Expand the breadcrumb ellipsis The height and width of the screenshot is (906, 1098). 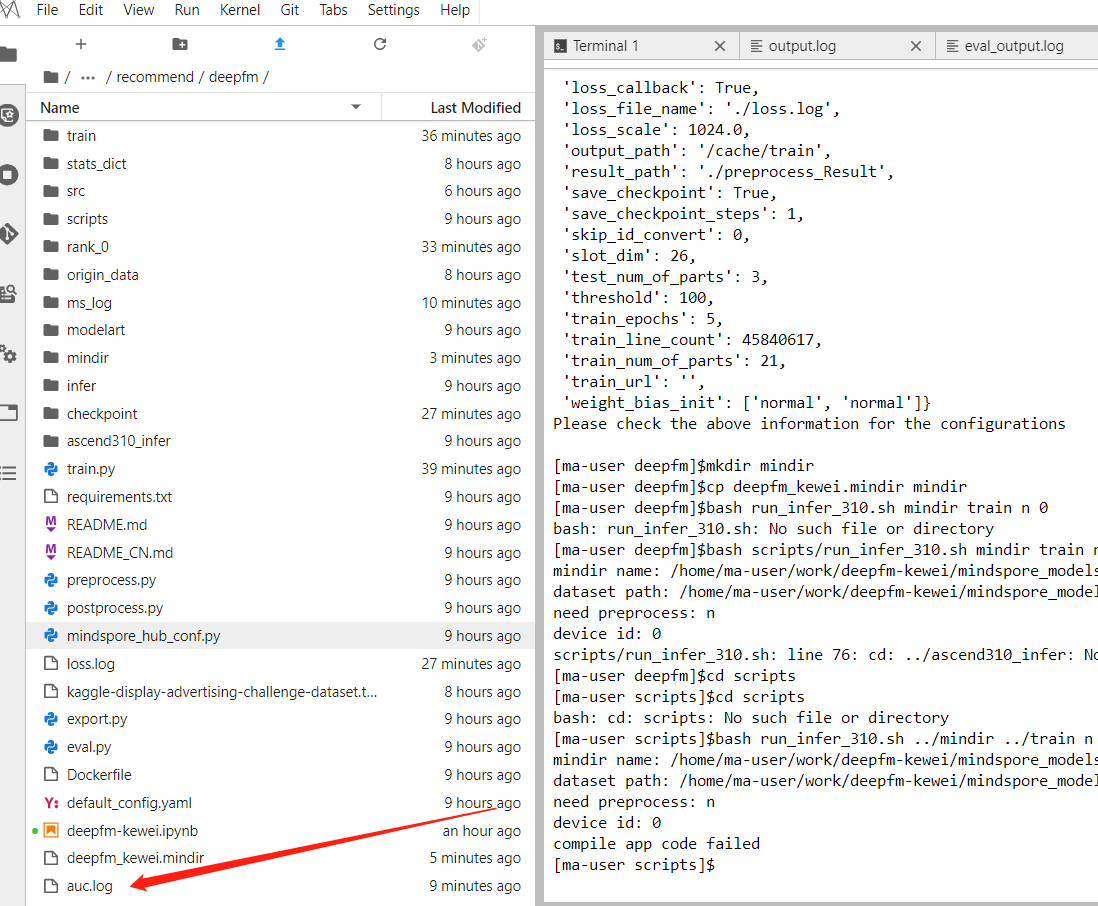click(x=88, y=78)
